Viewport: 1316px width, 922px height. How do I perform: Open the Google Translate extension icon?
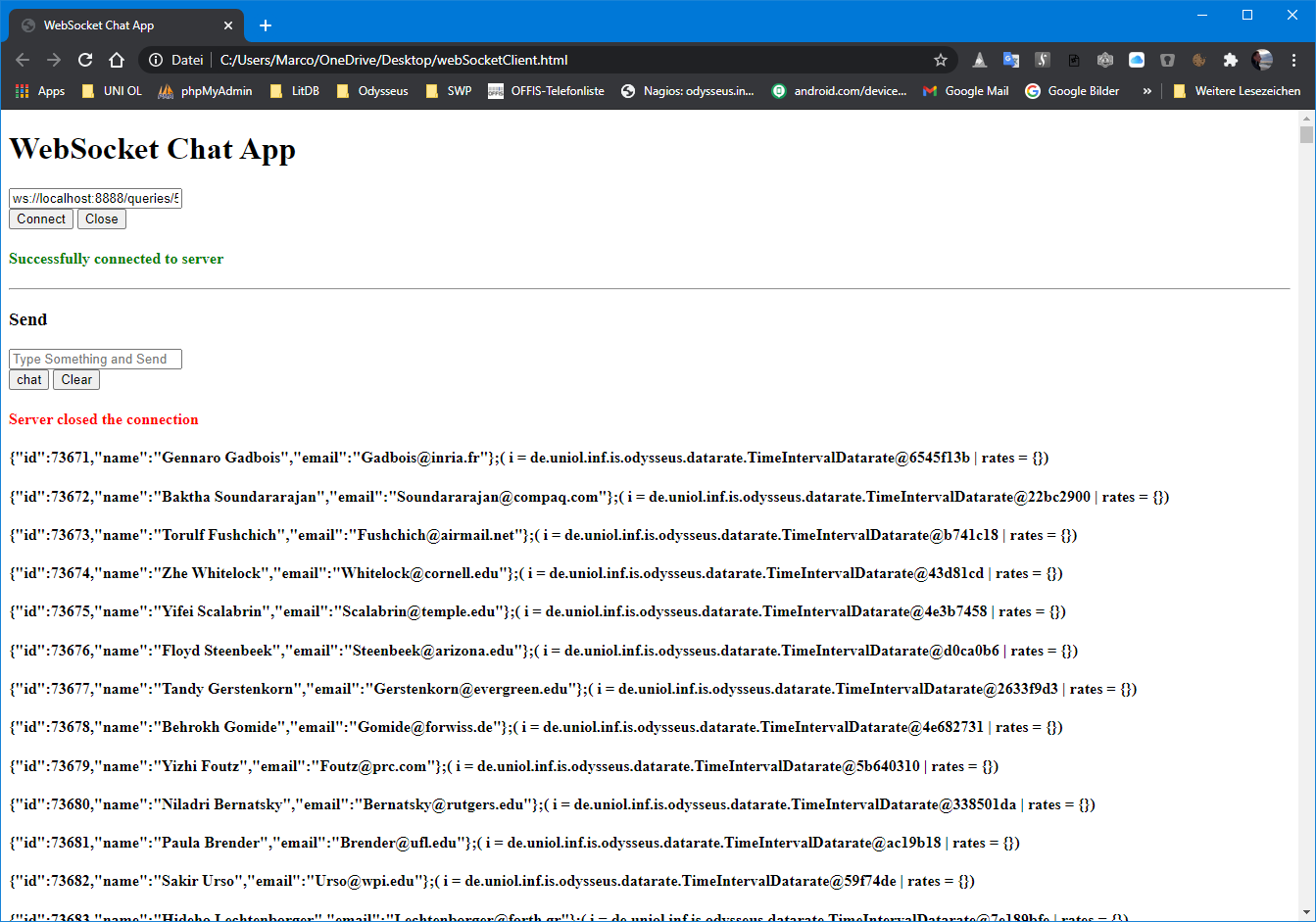[x=1011, y=60]
